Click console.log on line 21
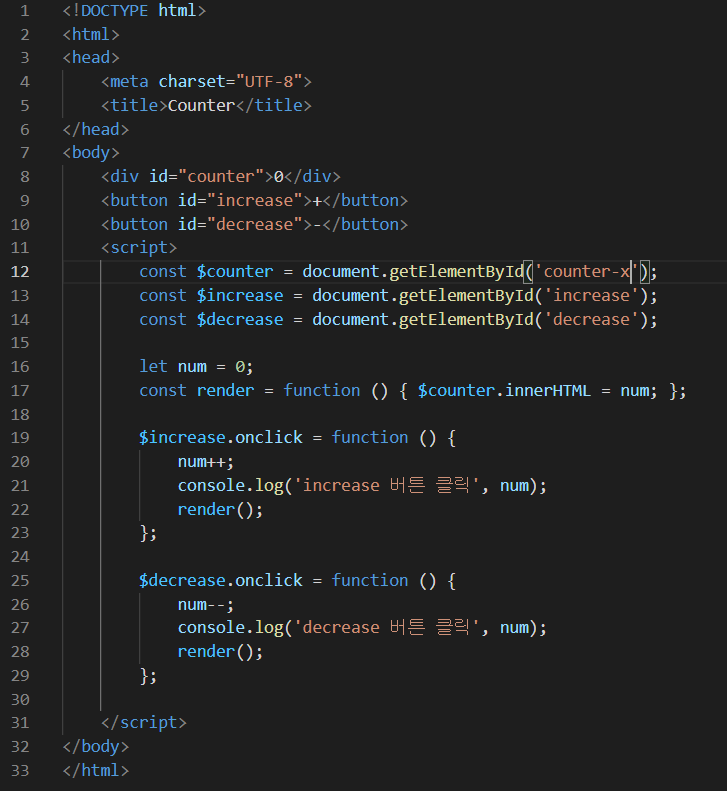Image resolution: width=727 pixels, height=791 pixels. (x=231, y=485)
